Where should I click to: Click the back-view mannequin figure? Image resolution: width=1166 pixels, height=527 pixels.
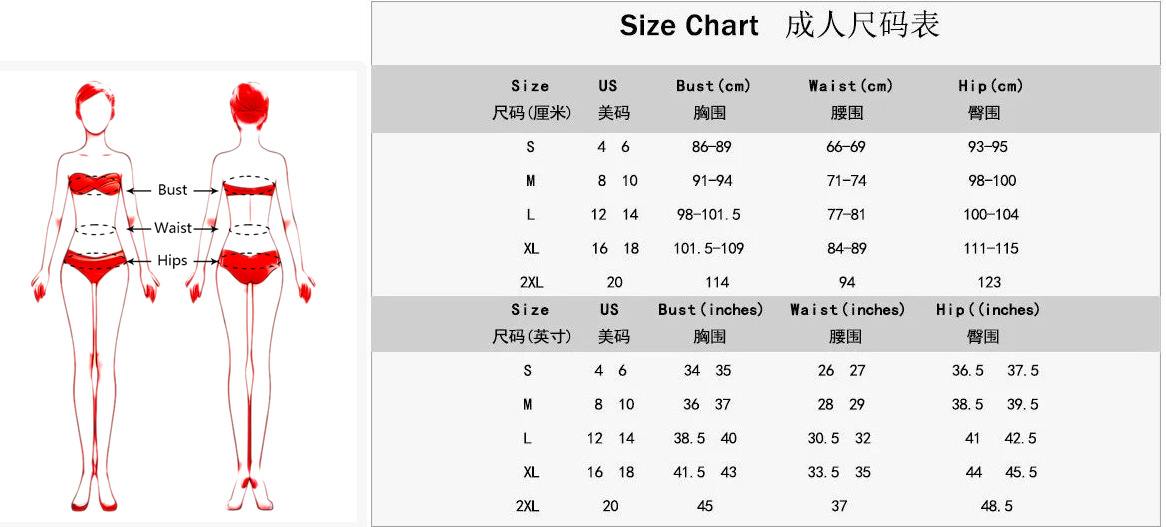[250, 290]
